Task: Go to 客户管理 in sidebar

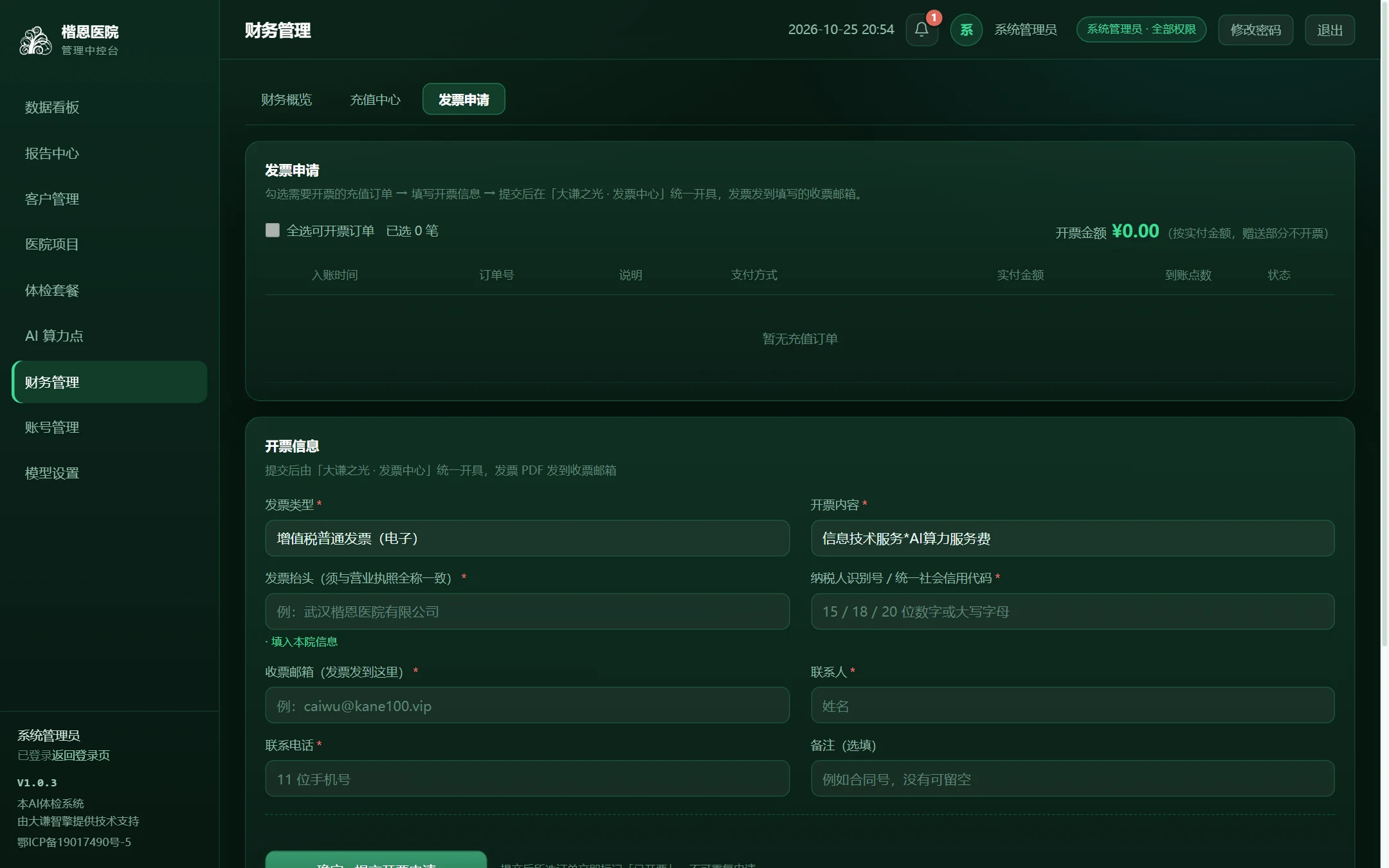Action: click(109, 199)
